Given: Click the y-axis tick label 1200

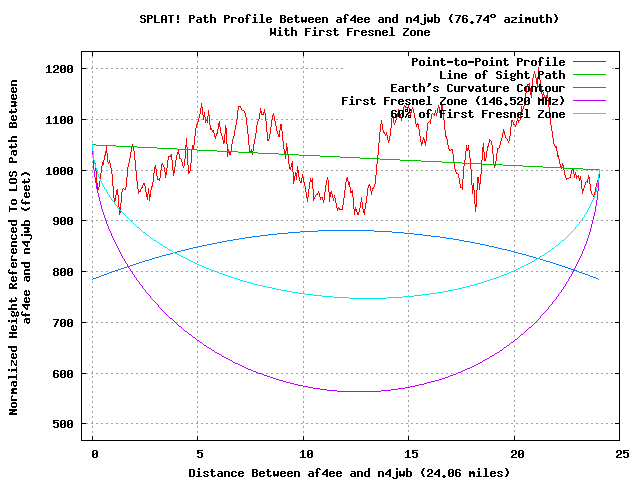Looking at the screenshot, I should pos(60,69).
